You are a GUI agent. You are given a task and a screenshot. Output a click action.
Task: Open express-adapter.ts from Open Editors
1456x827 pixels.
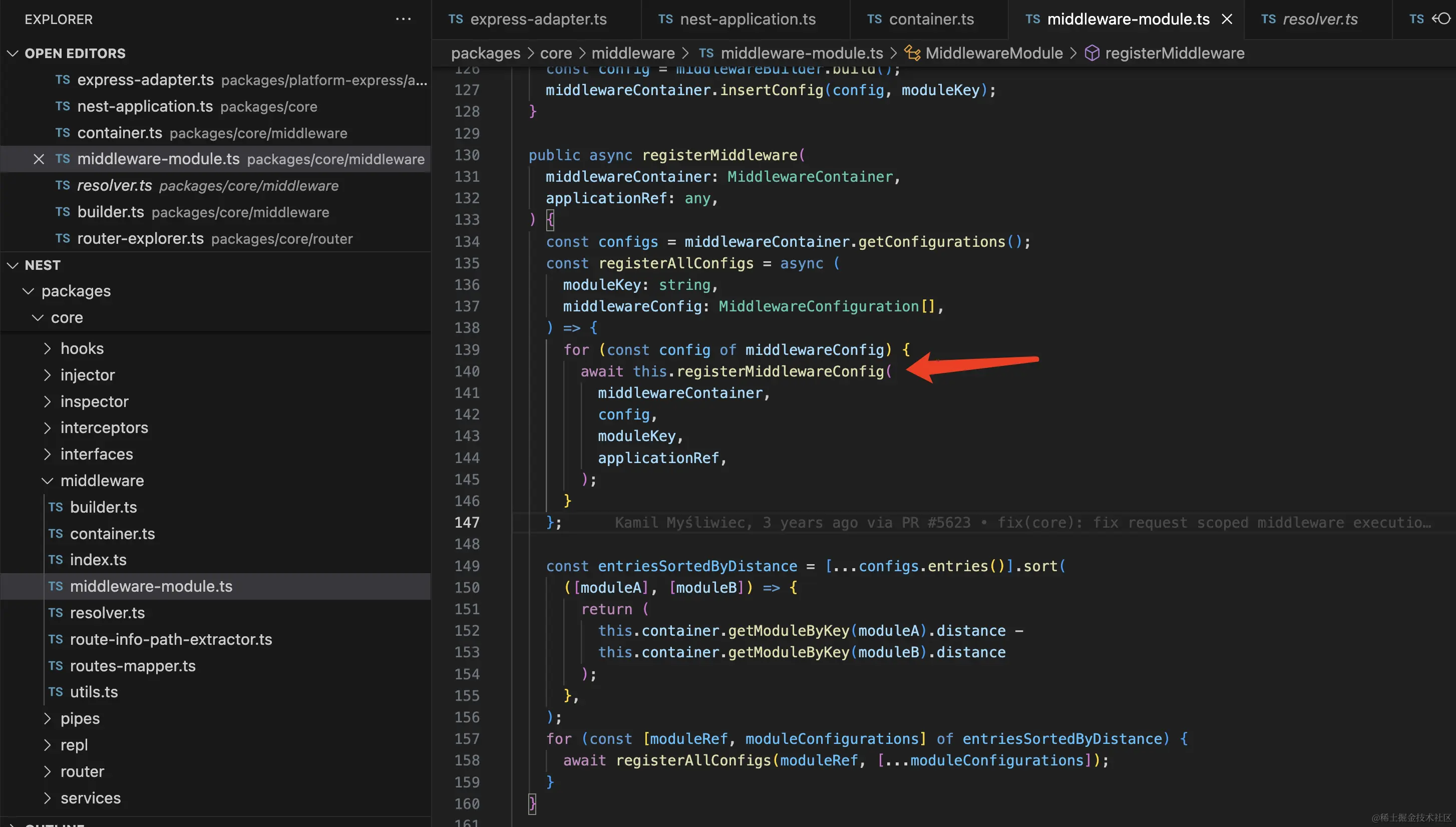click(x=216, y=80)
